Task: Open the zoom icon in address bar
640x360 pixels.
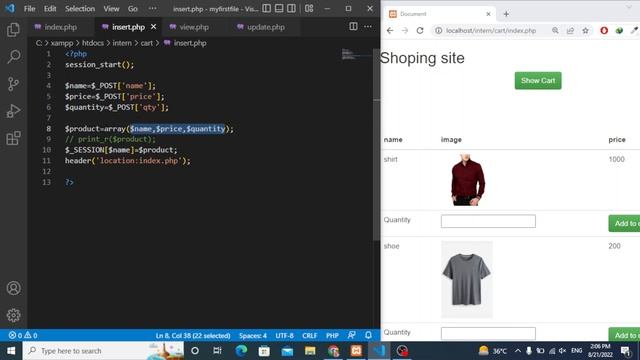Action: coord(555,31)
